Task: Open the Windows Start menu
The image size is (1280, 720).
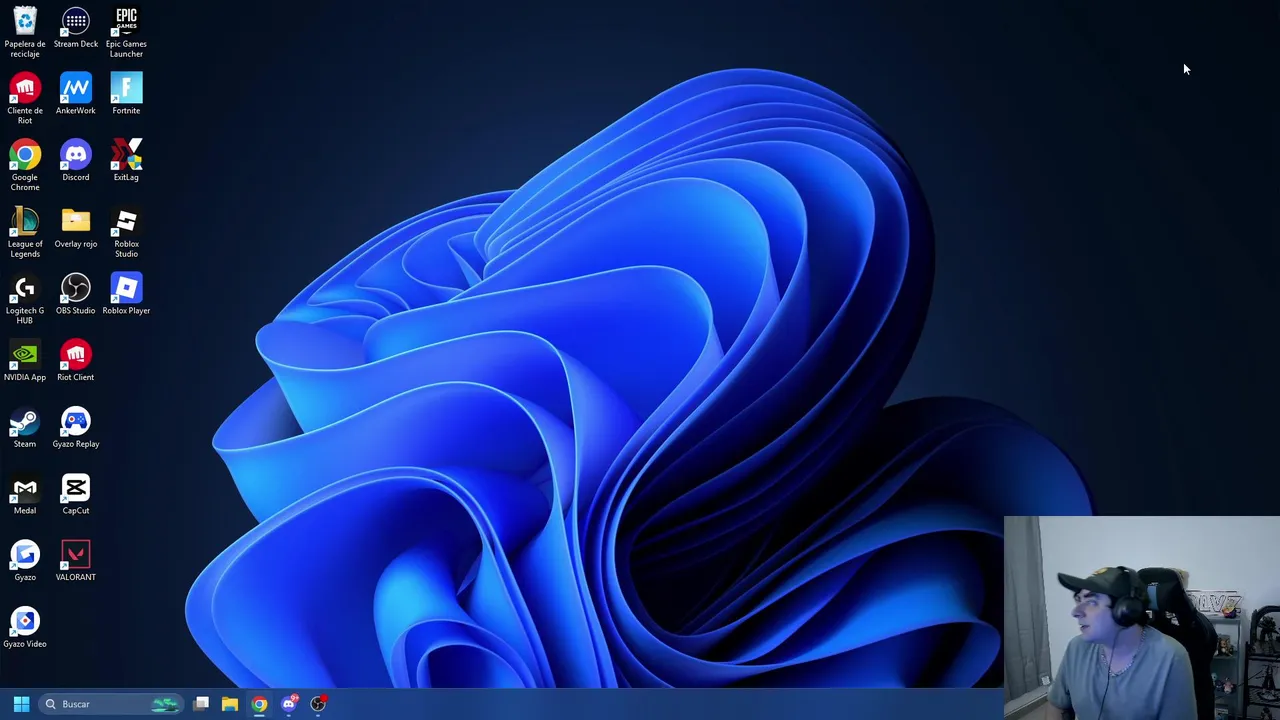Action: [21, 704]
